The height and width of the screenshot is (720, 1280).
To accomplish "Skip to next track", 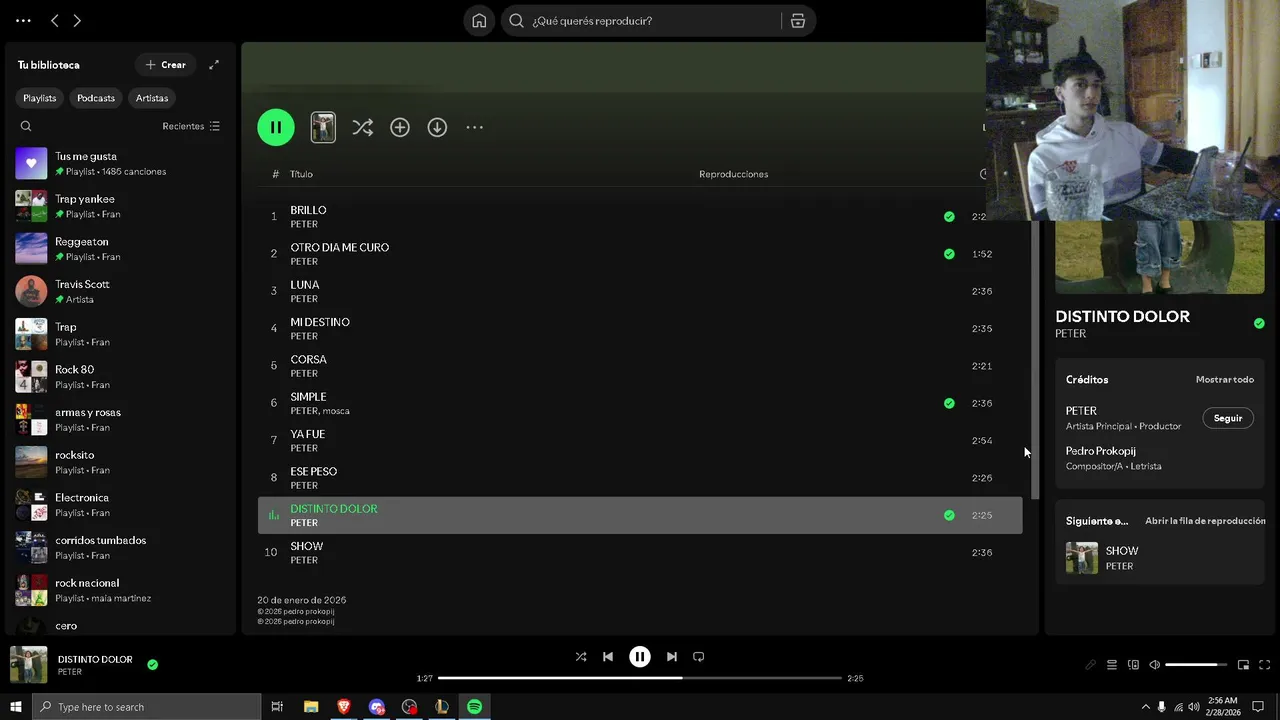I will (x=672, y=657).
